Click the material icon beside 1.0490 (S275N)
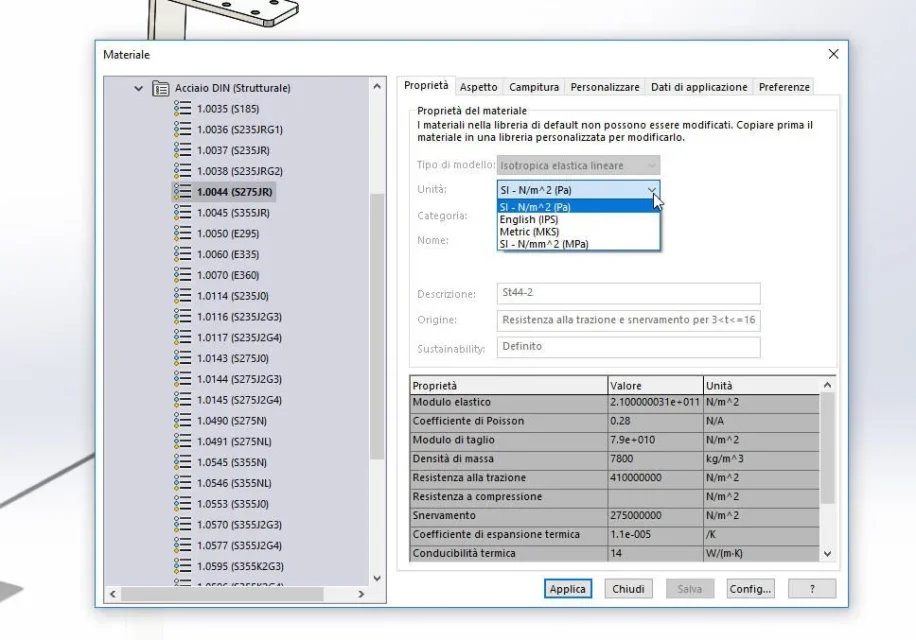 pos(182,420)
